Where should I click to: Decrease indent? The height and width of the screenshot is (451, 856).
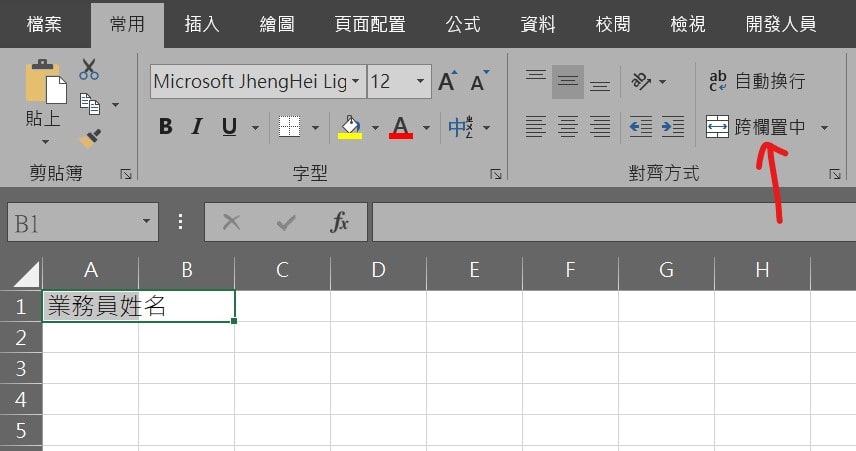pos(641,127)
